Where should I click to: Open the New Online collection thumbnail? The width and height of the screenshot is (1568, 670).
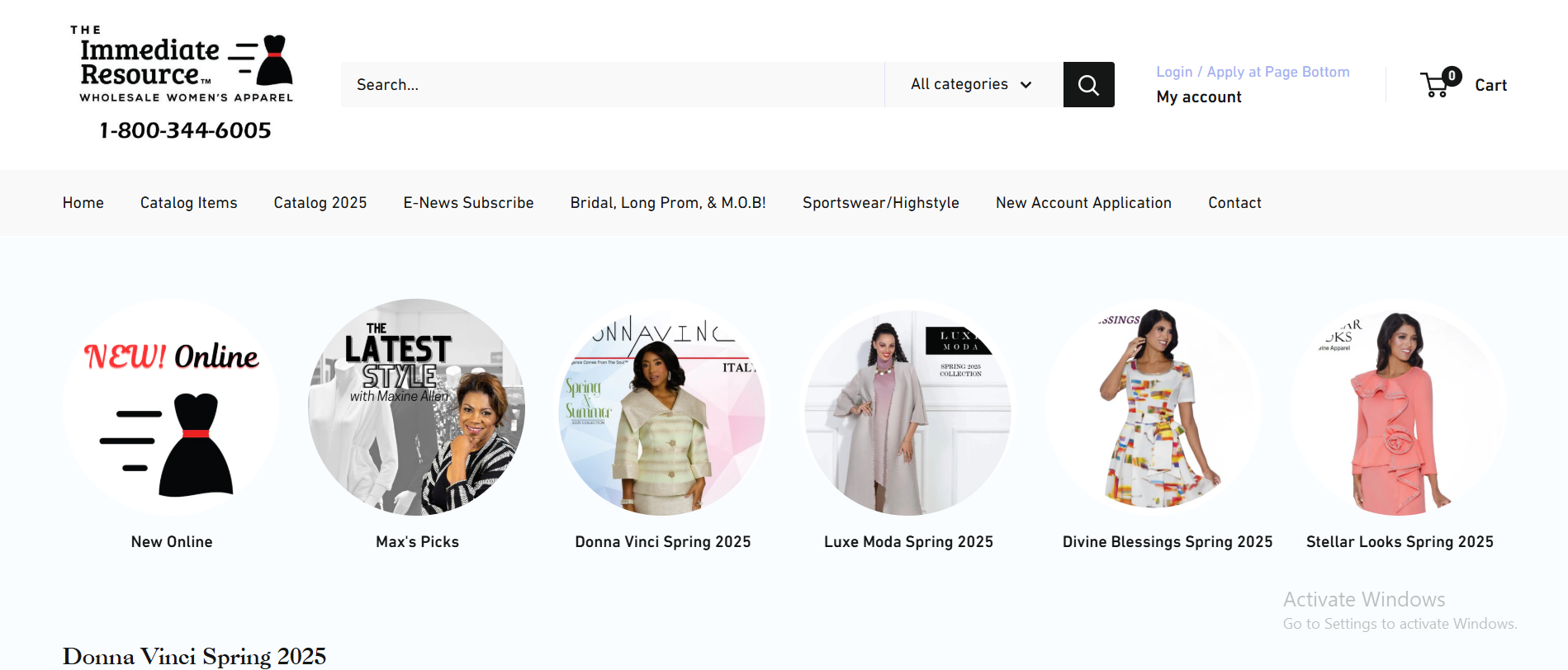point(171,408)
